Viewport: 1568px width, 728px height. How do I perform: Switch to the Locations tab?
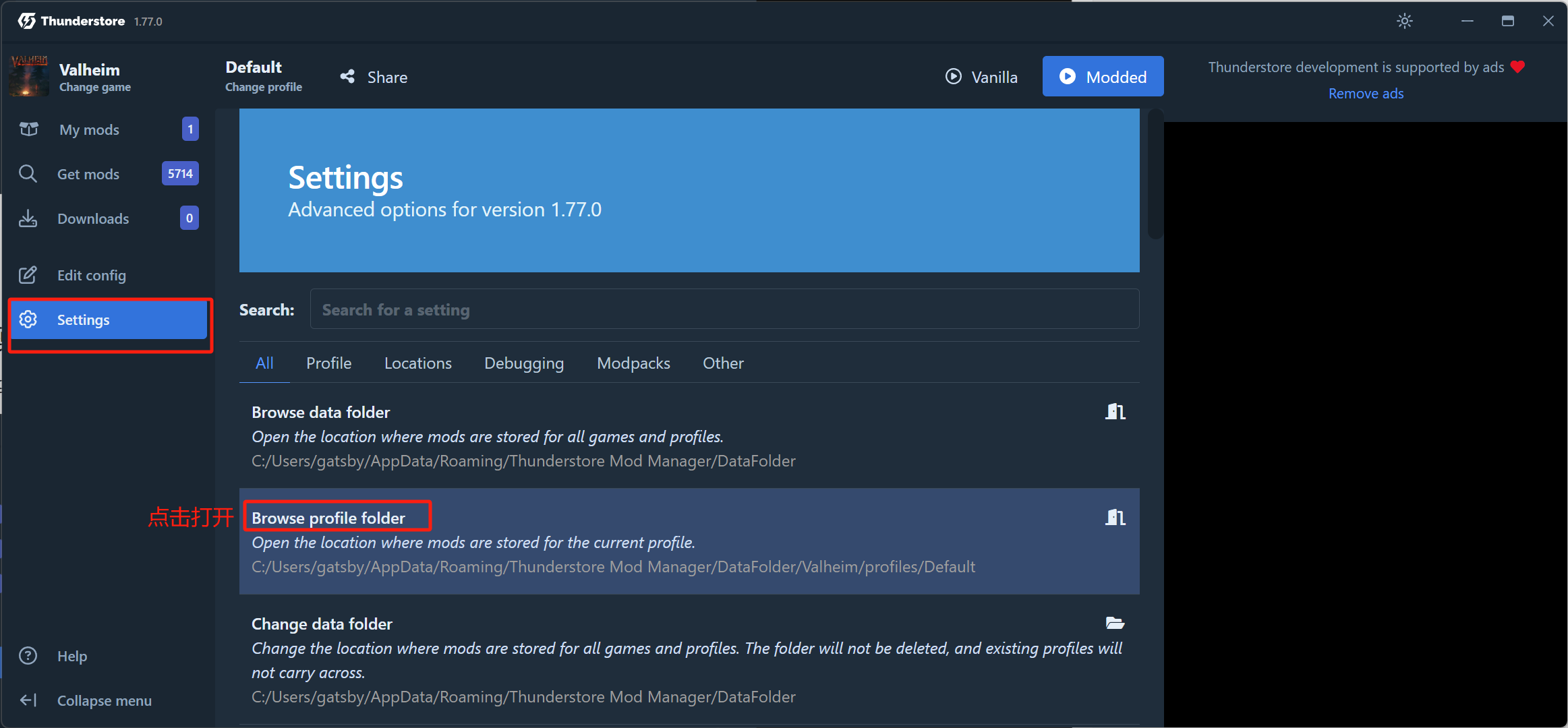tap(417, 363)
